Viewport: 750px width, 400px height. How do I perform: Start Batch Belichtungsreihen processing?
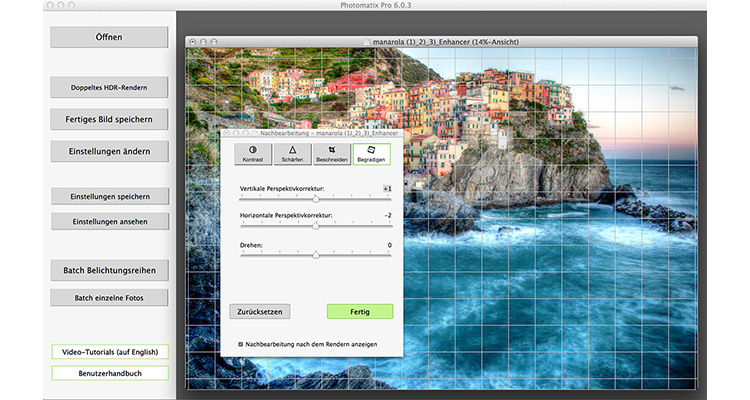(110, 270)
